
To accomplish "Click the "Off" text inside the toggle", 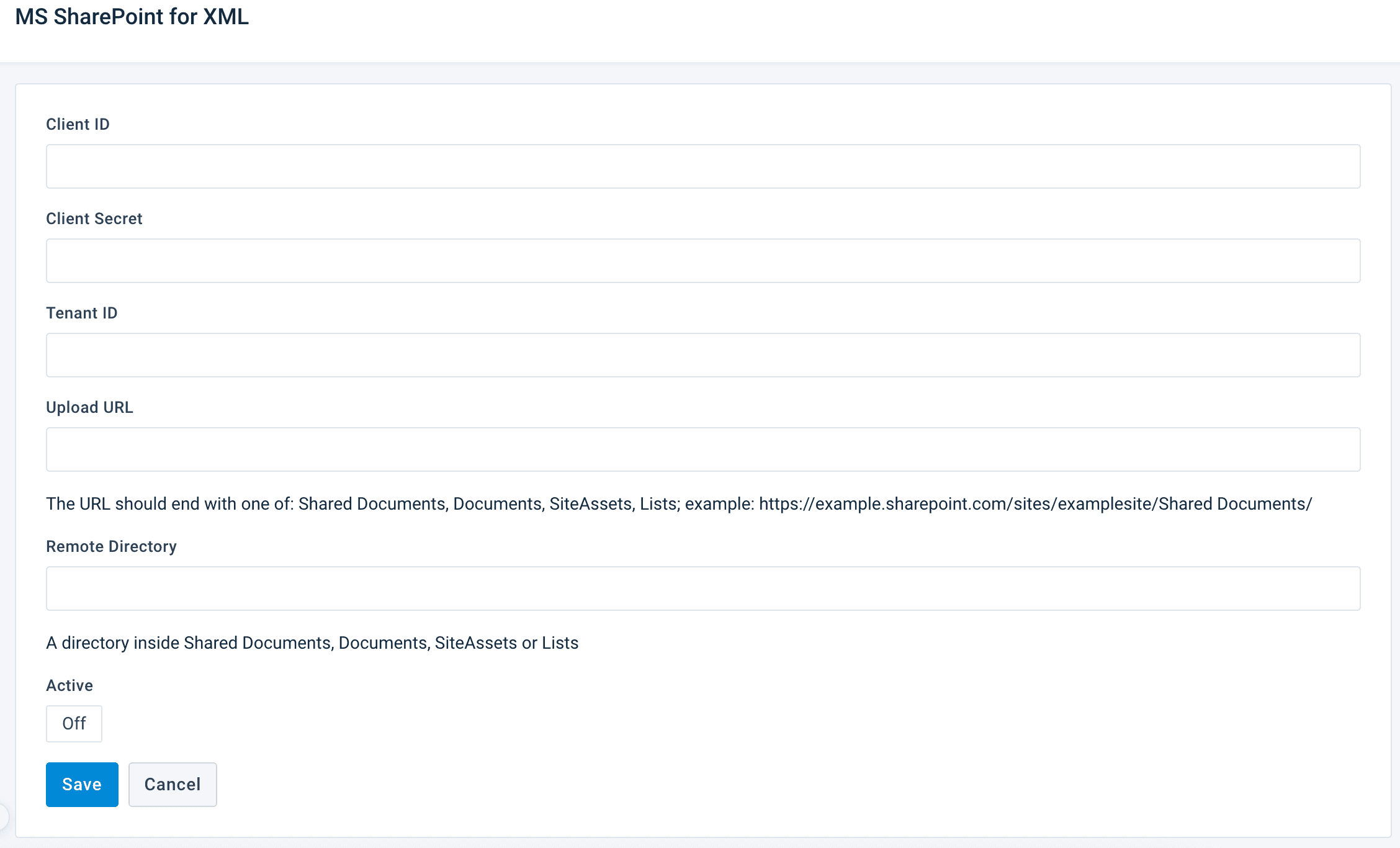I will (x=74, y=724).
